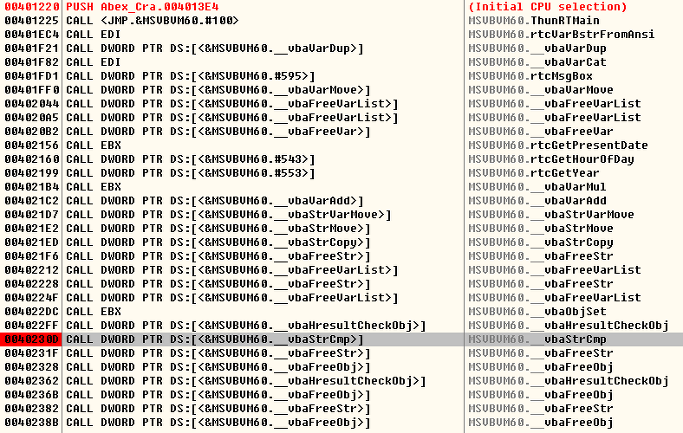Click destination MSVBVM60.rtcMsgBox
Viewport: 683px width, 433px height.
[530, 76]
